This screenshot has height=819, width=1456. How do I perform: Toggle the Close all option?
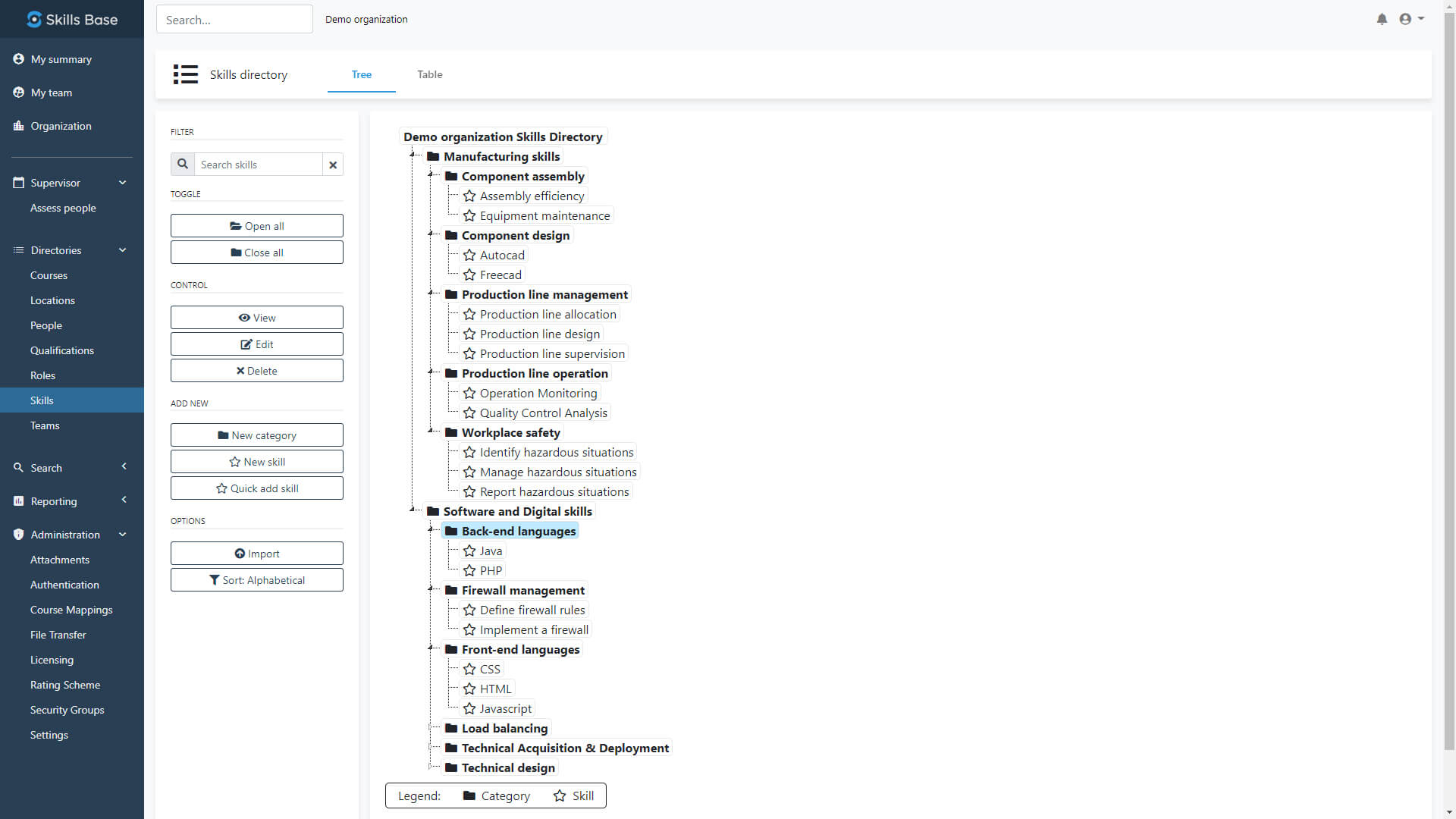click(256, 252)
